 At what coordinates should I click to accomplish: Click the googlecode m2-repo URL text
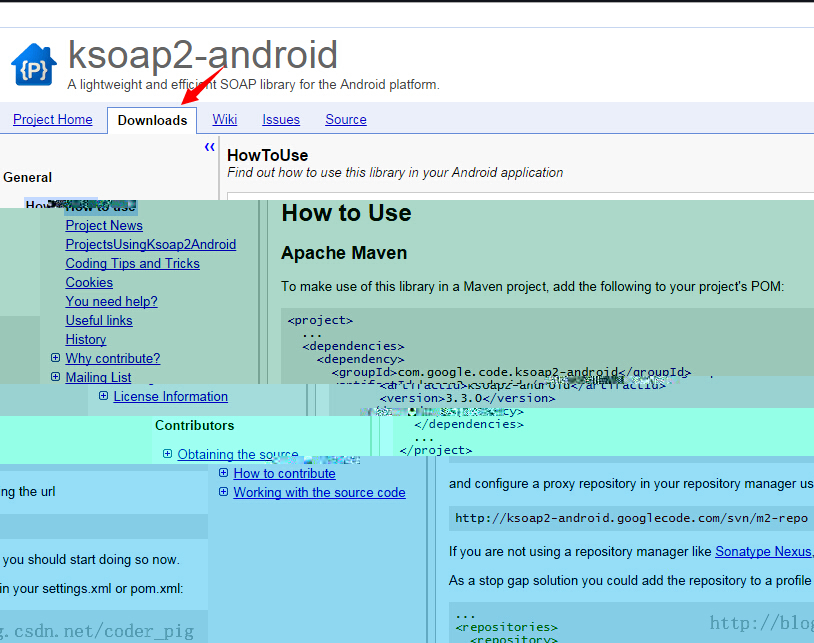point(631,518)
